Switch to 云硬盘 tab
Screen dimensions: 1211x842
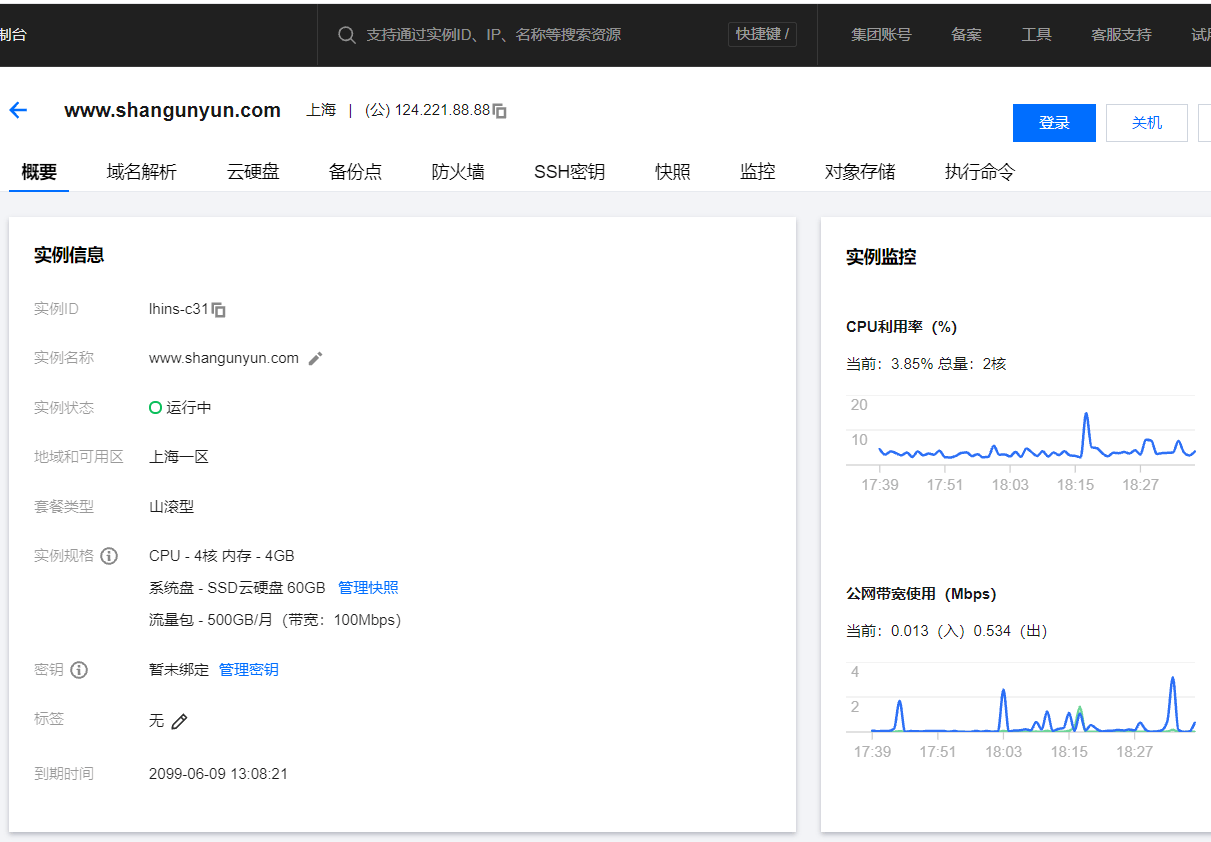click(x=253, y=172)
